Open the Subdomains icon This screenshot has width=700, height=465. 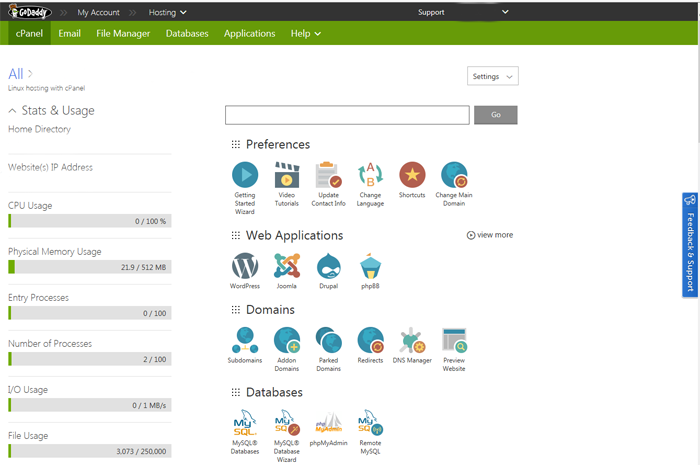coord(245,341)
